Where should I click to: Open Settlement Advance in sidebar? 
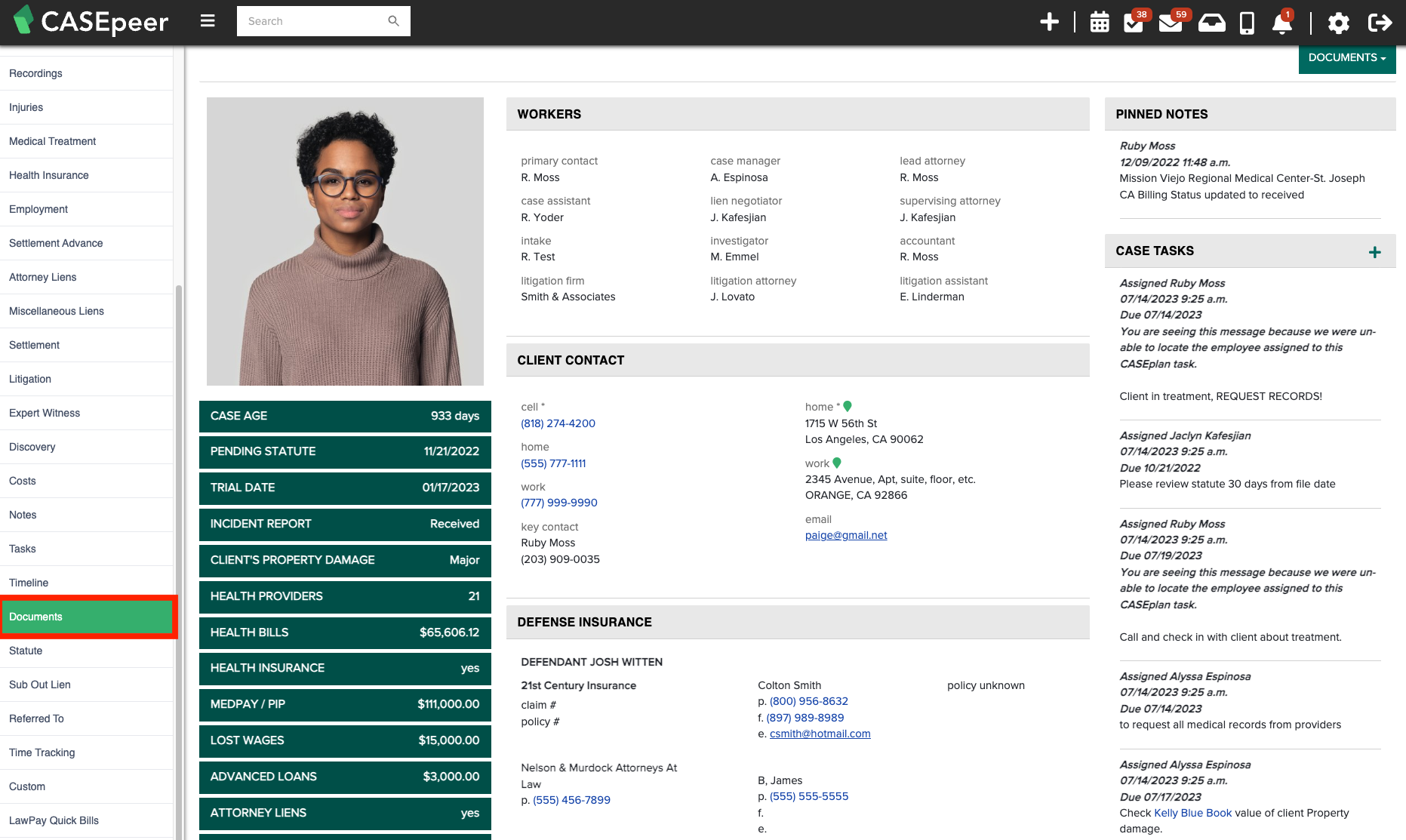point(87,243)
